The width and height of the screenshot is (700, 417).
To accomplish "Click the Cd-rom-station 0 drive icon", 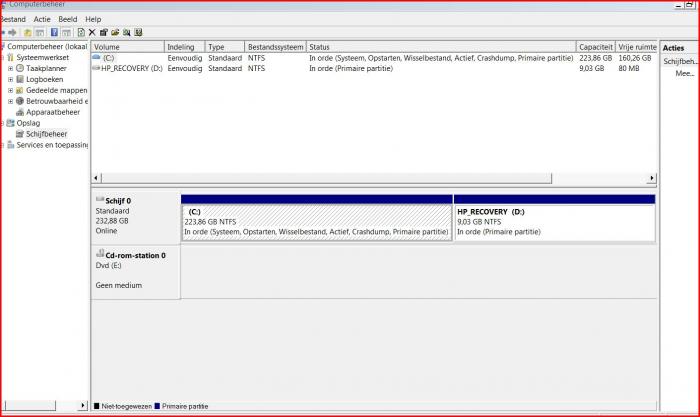I will [100, 254].
